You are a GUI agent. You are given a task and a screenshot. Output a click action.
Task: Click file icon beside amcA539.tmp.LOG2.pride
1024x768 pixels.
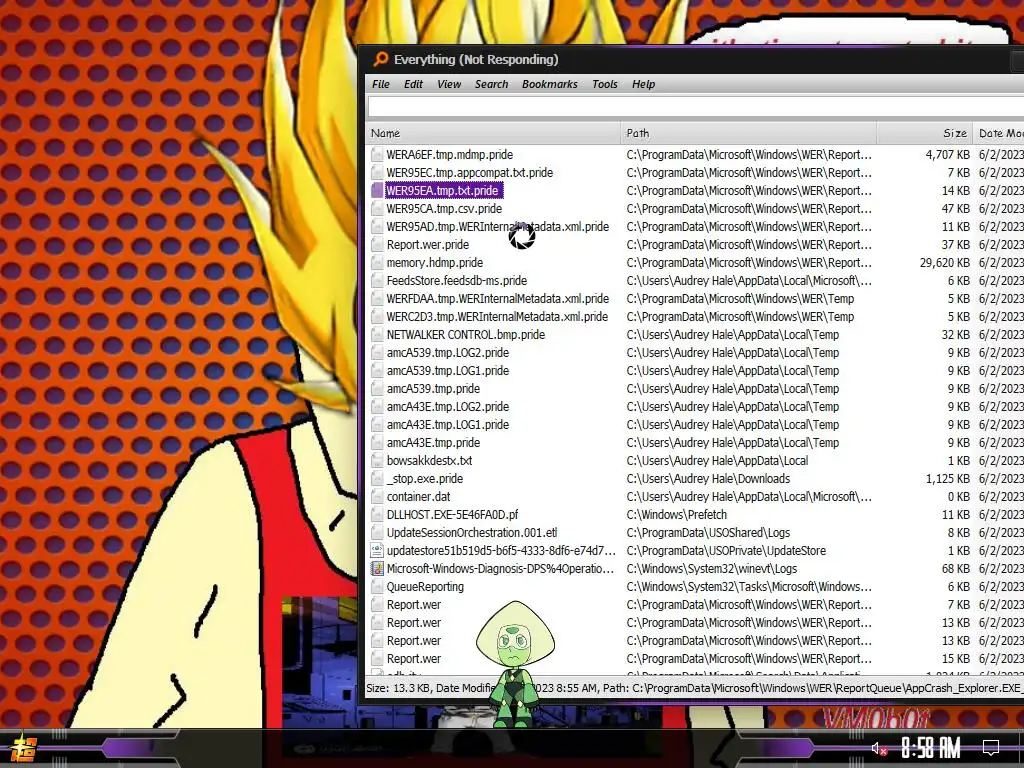pyautogui.click(x=377, y=353)
